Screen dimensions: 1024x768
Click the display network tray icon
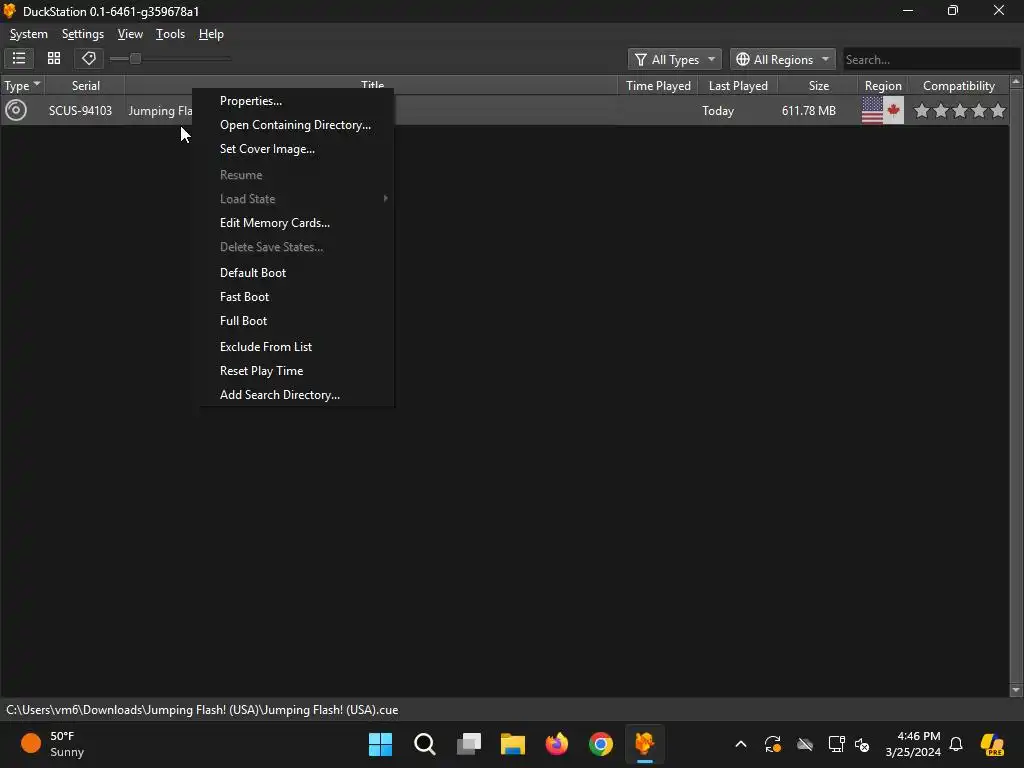pyautogui.click(x=837, y=744)
